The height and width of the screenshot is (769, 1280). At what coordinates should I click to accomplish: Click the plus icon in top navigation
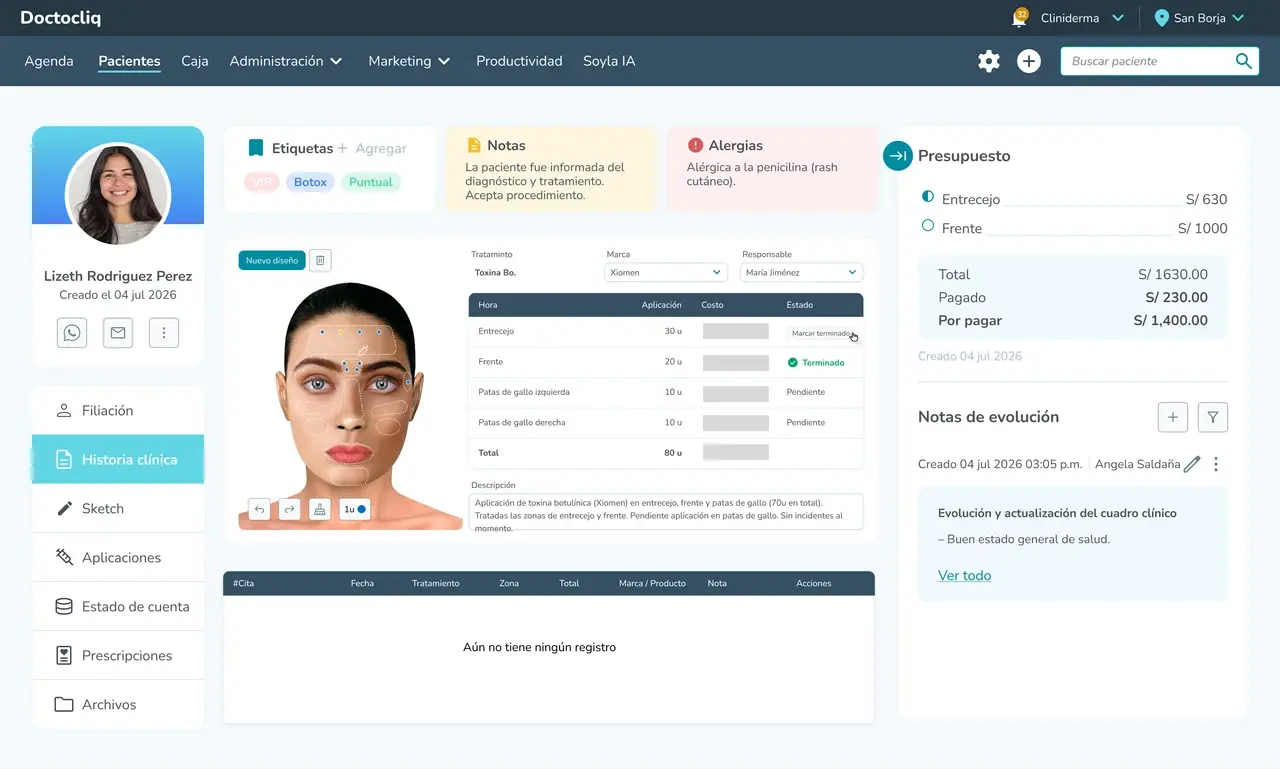click(1029, 61)
